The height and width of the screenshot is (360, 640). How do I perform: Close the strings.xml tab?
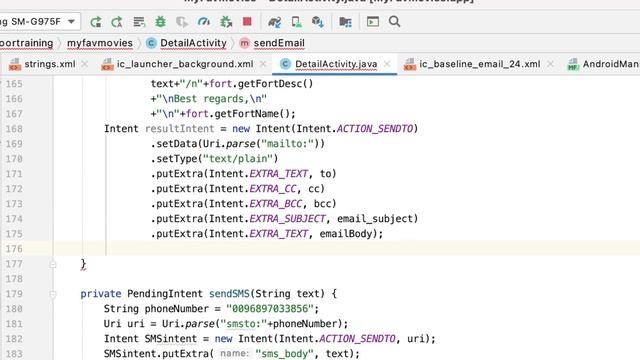(84, 64)
